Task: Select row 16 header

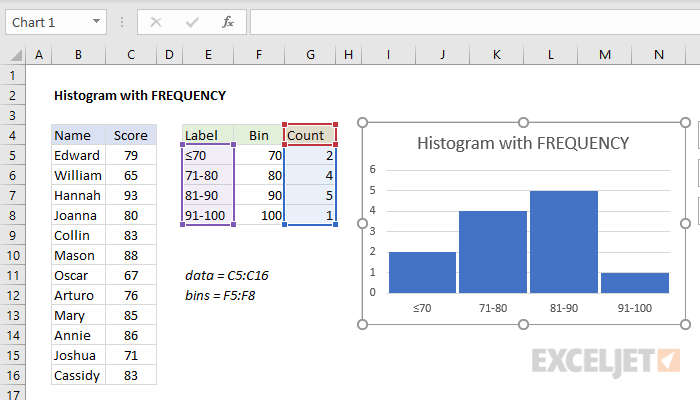Action: [12, 375]
